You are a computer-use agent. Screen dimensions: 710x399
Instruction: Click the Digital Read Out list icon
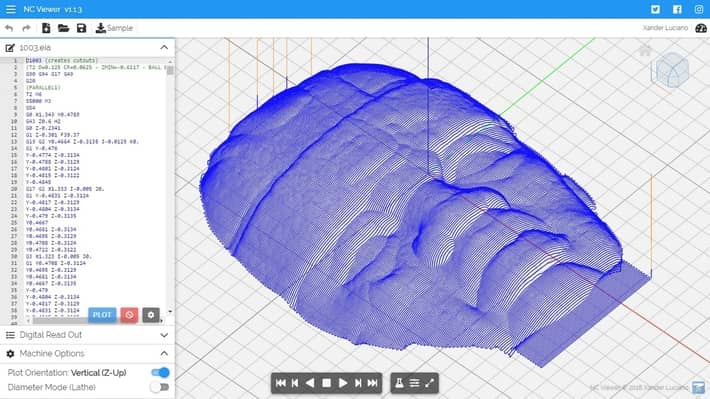(x=10, y=335)
